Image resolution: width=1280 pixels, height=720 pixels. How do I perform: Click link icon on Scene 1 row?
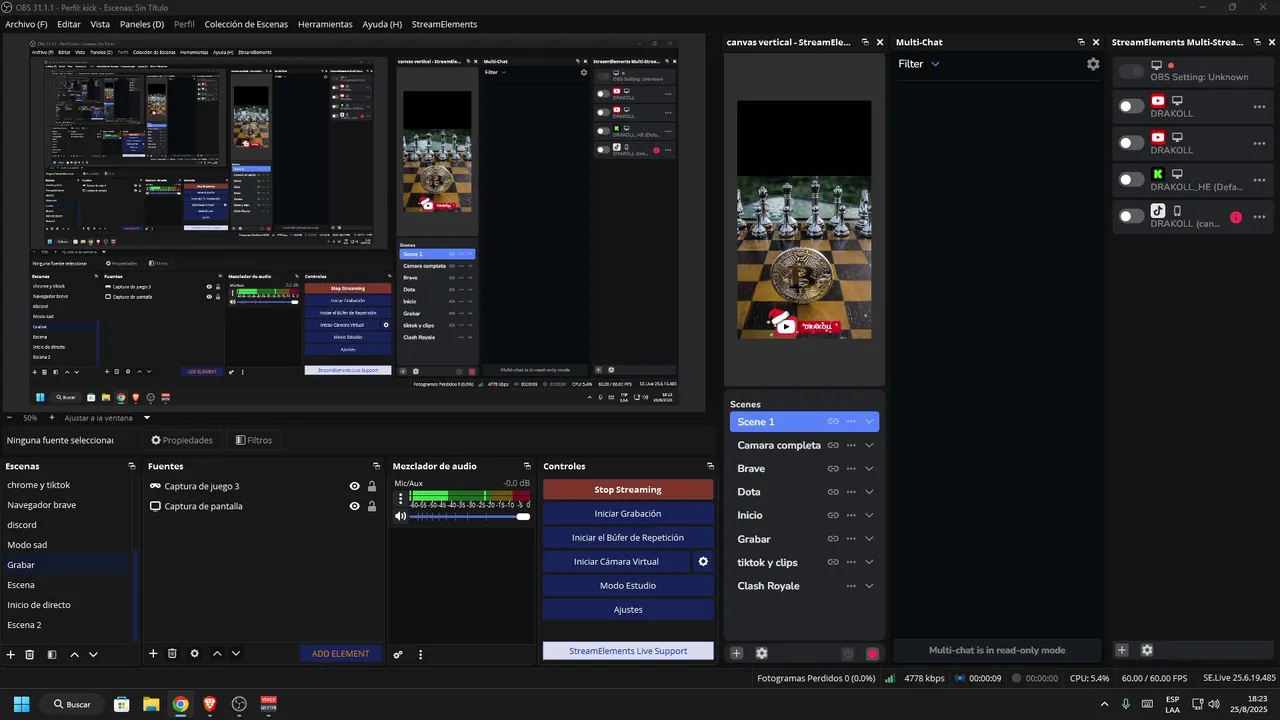(x=833, y=421)
